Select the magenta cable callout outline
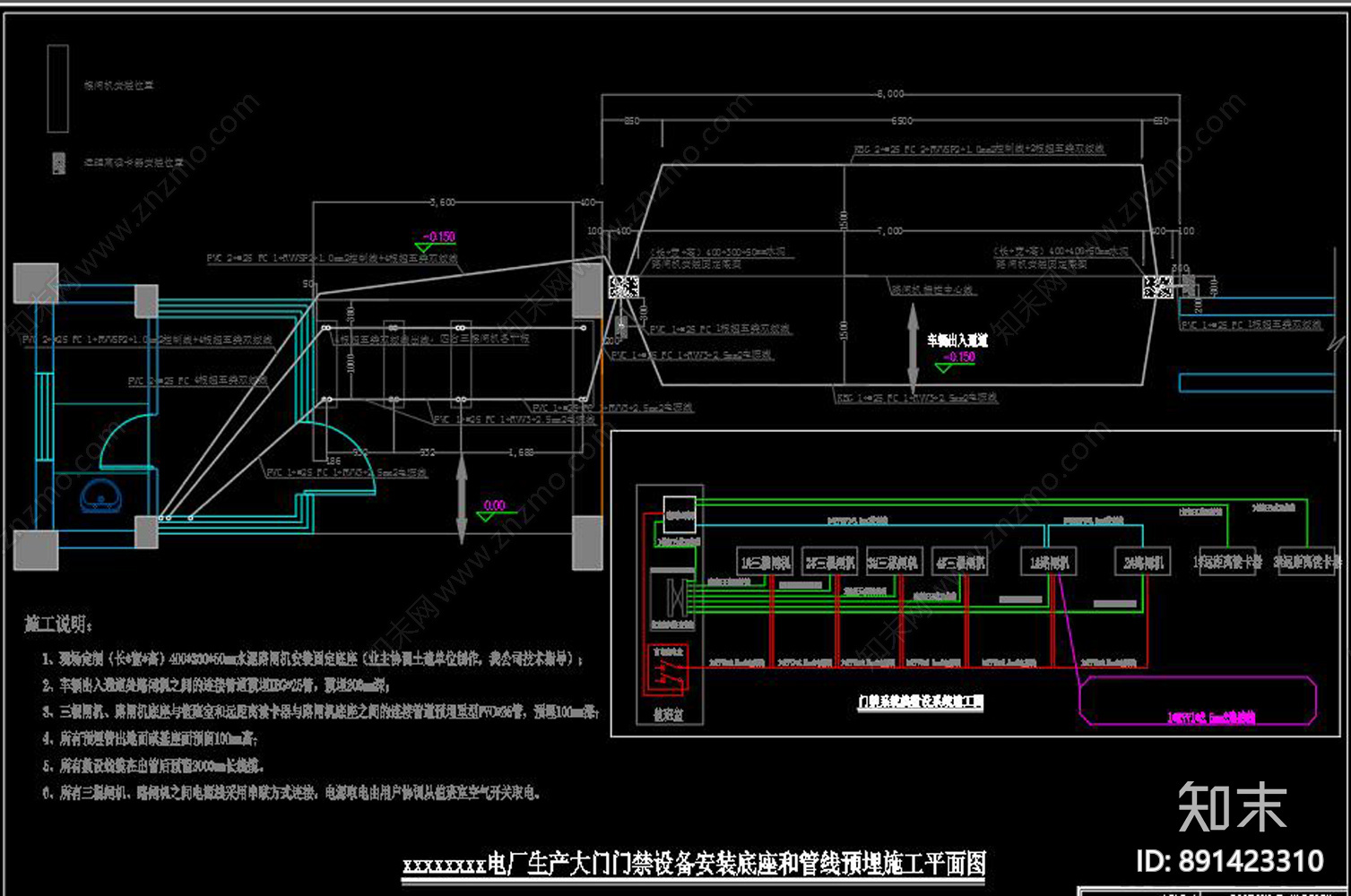The width and height of the screenshot is (1351, 896). [x=1198, y=701]
